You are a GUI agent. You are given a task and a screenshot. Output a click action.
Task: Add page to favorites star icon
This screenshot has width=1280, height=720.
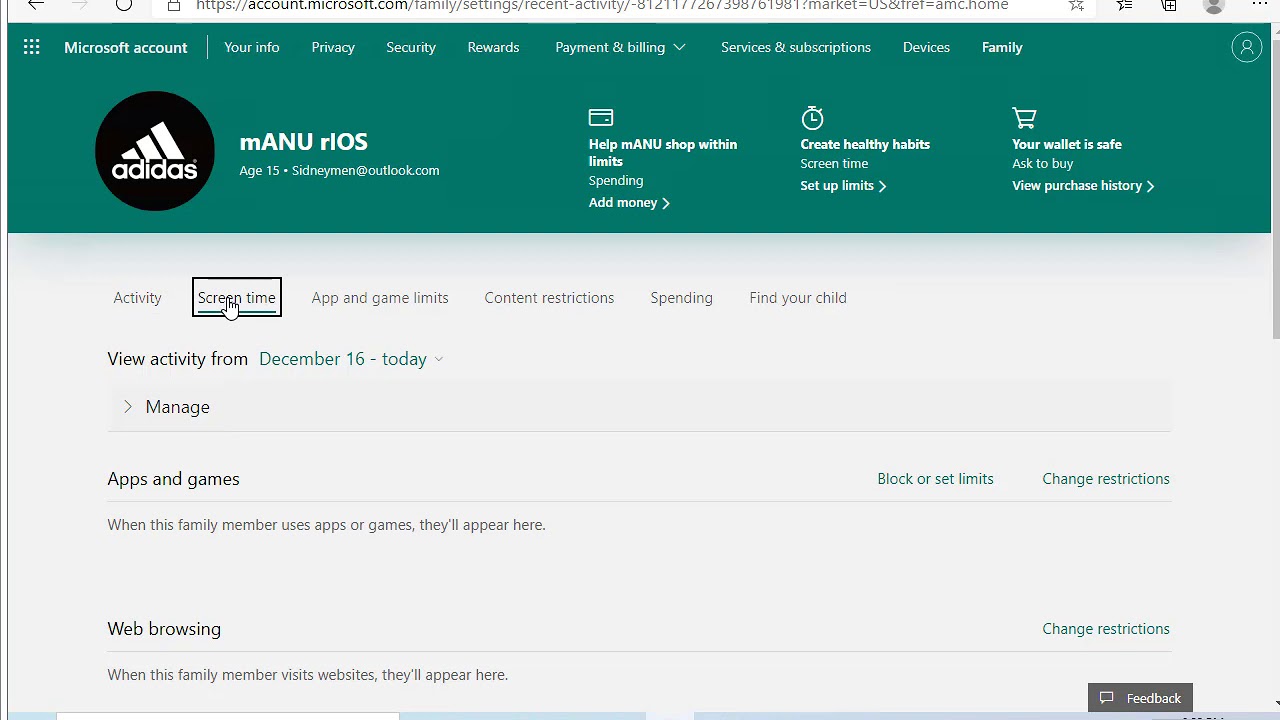point(1076,5)
